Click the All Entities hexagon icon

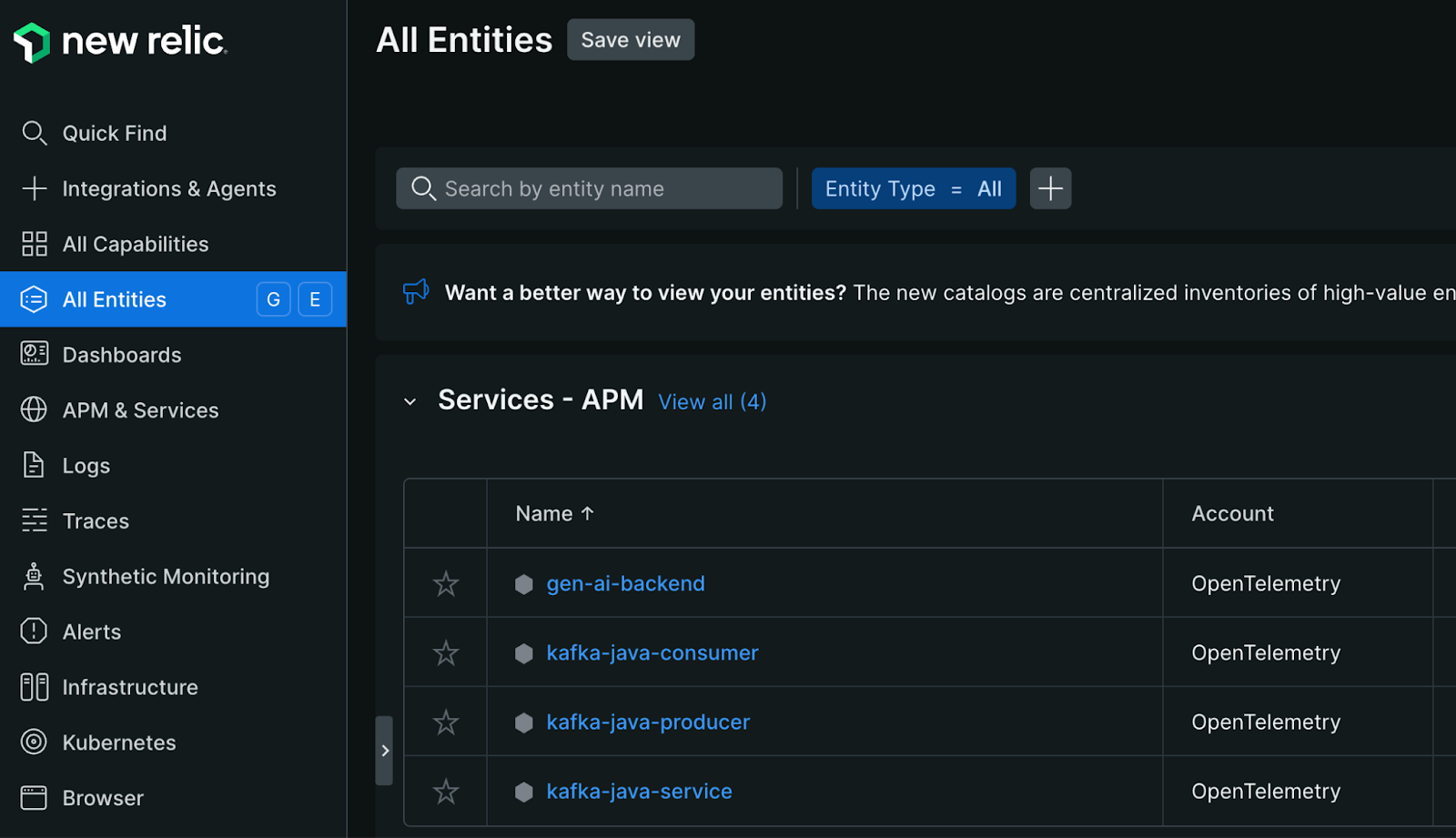[x=34, y=299]
